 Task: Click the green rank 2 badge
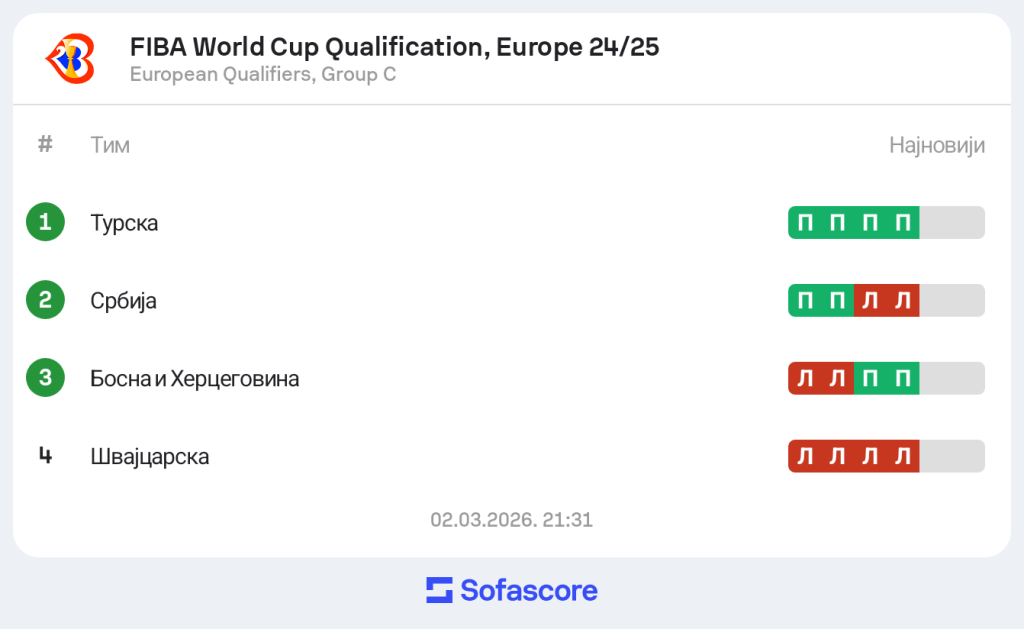coord(45,300)
